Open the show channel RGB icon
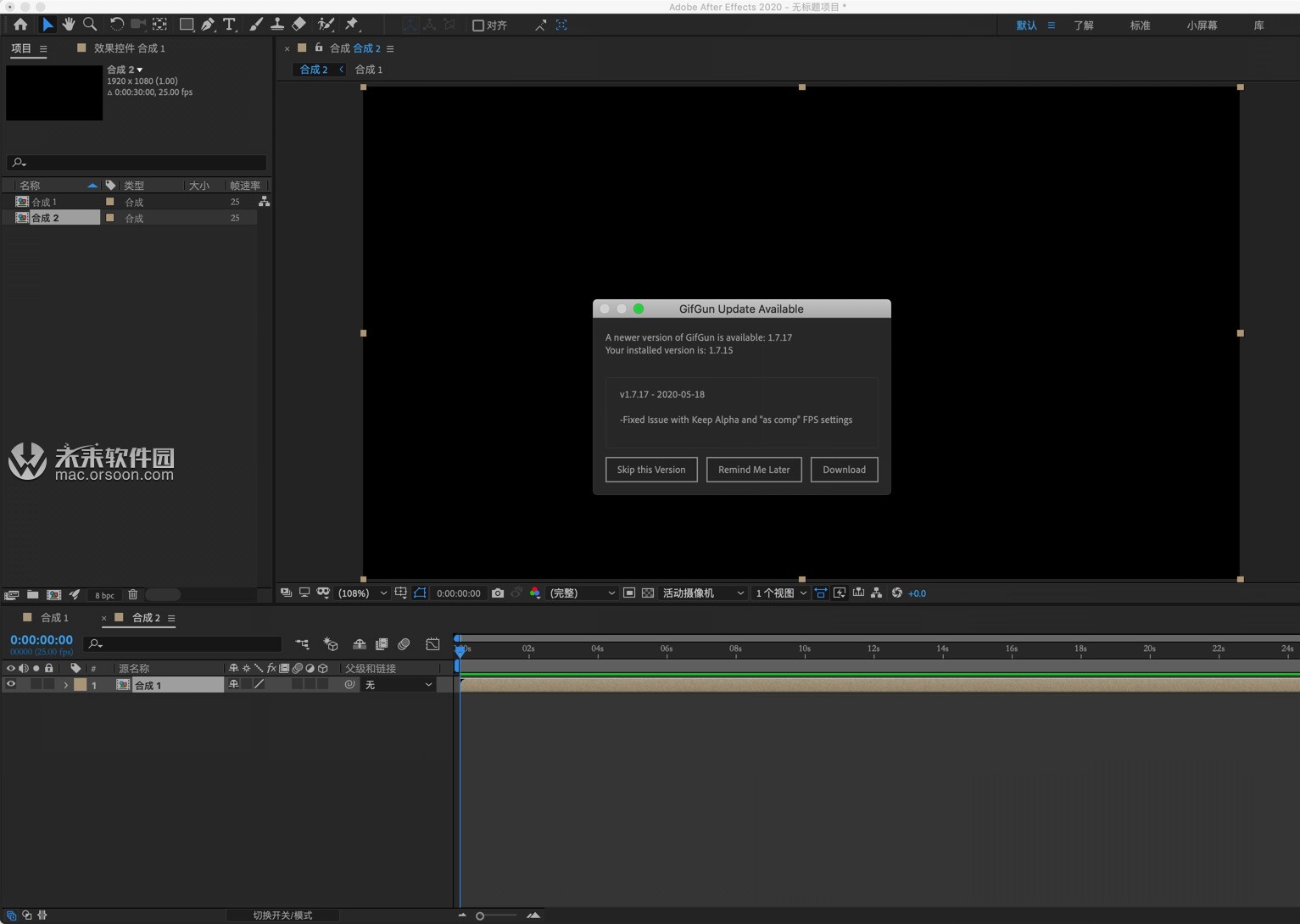 coord(535,593)
